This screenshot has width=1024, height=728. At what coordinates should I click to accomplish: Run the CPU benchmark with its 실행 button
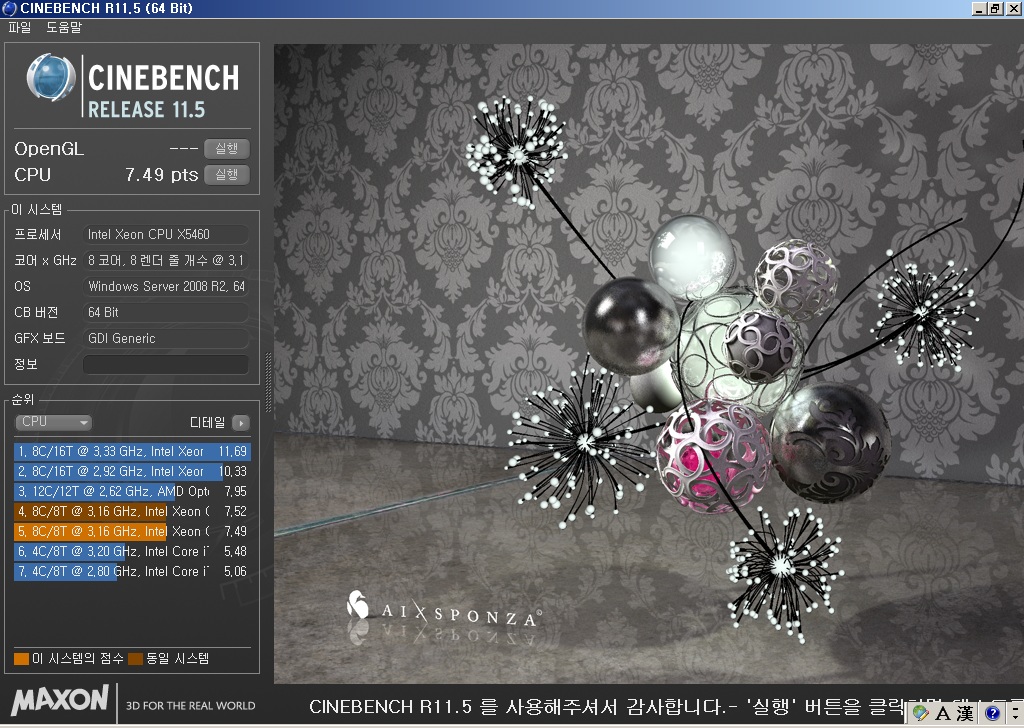[x=227, y=175]
